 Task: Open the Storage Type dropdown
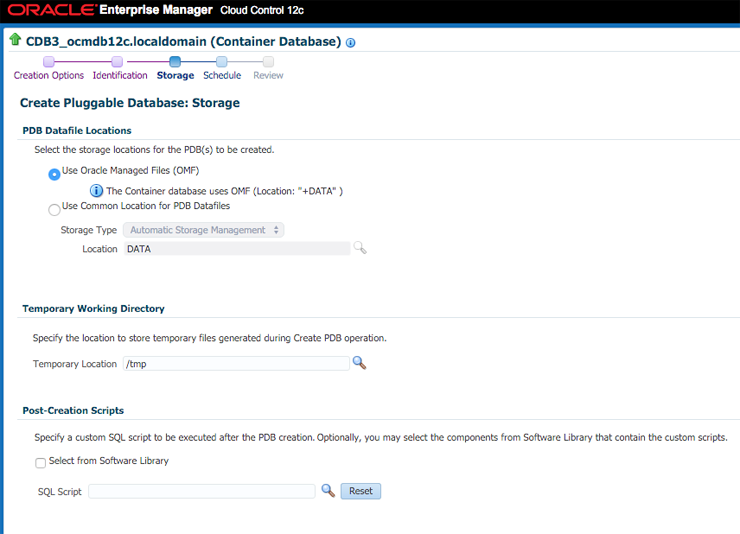tap(203, 230)
